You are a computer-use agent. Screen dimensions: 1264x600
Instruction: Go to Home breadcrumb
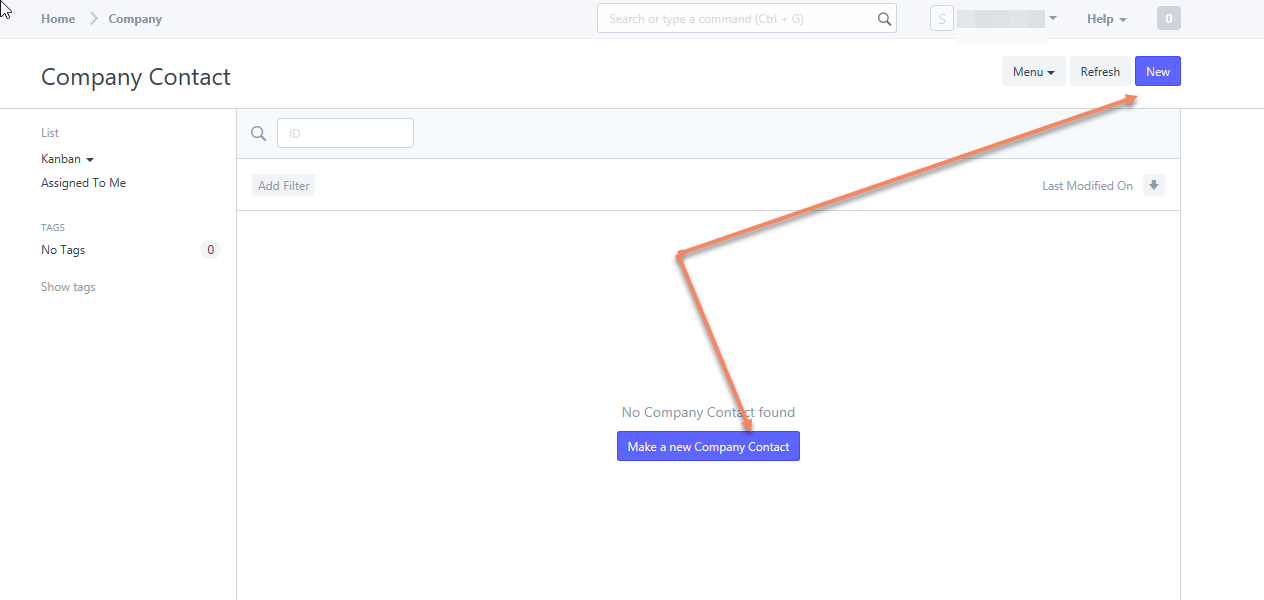(58, 19)
